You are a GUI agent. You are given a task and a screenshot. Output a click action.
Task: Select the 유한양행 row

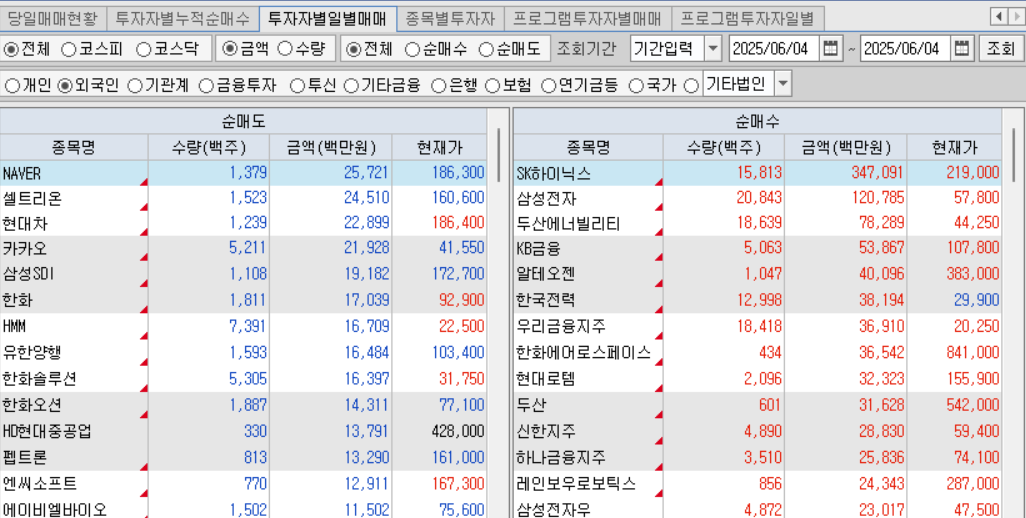243,353
